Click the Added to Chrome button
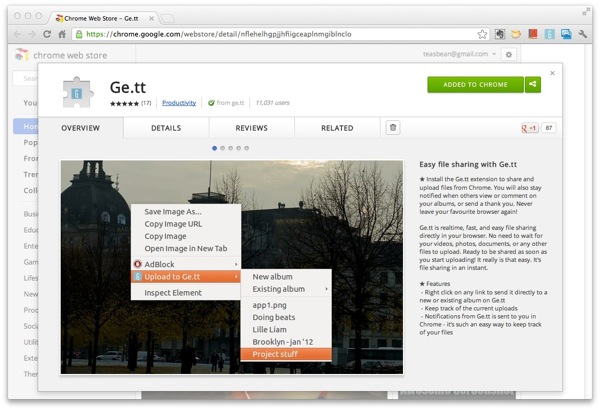Viewport: 600px width, 410px height. click(x=475, y=85)
